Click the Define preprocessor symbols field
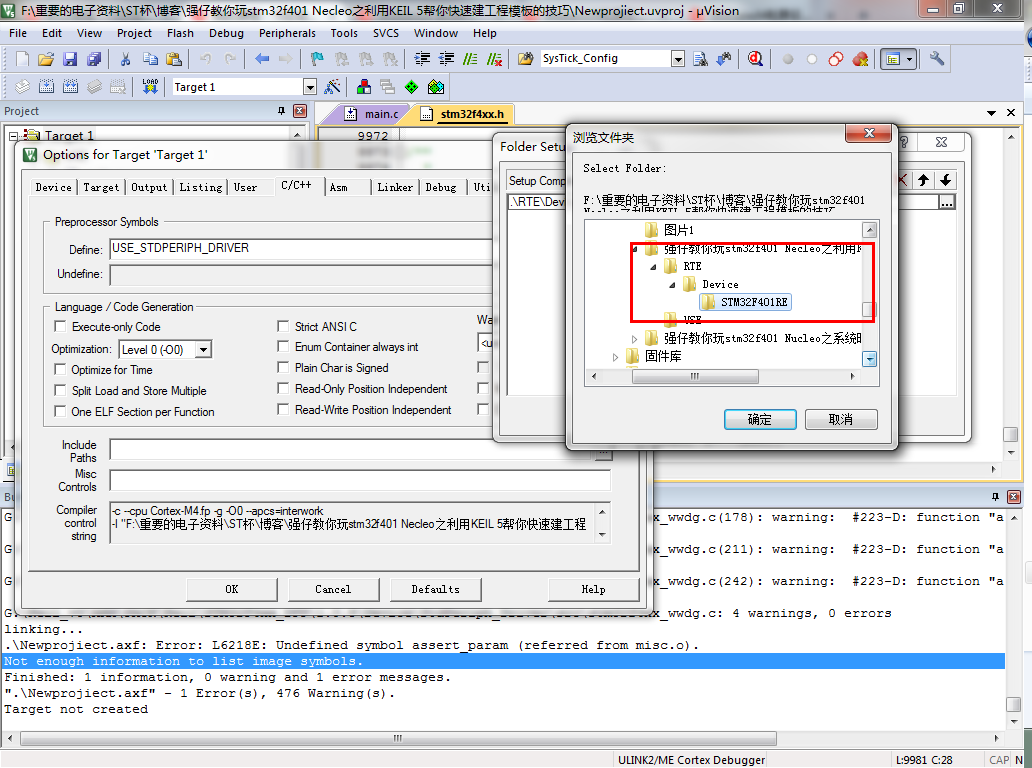 pos(301,249)
